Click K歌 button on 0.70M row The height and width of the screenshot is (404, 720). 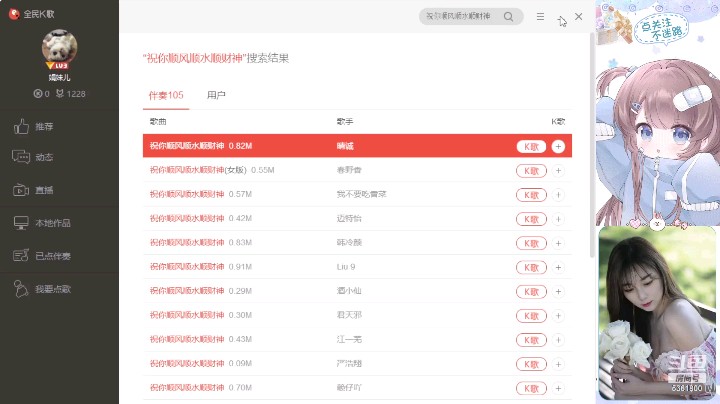click(531, 388)
